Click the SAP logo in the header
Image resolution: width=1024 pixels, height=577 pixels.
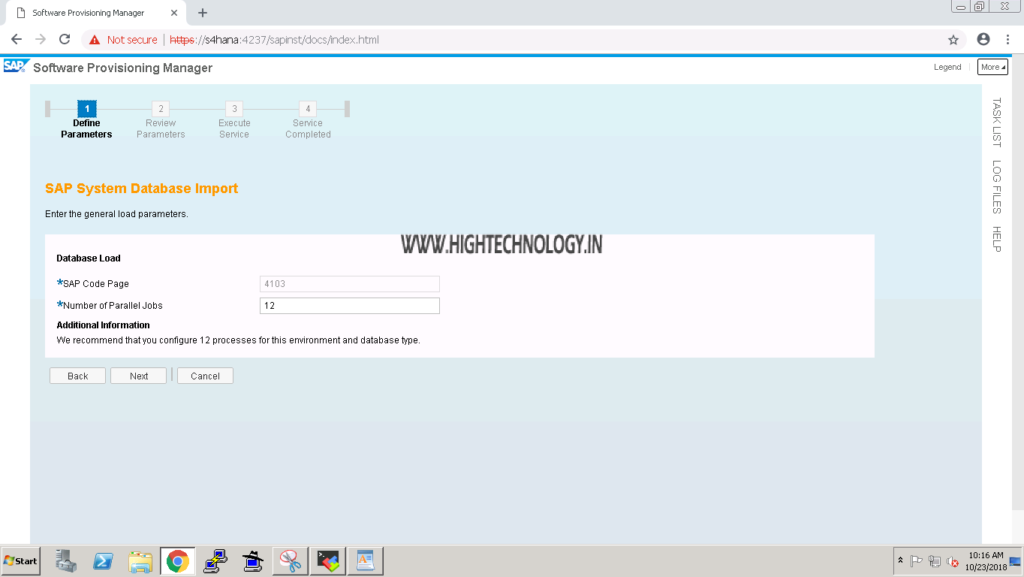coord(15,67)
